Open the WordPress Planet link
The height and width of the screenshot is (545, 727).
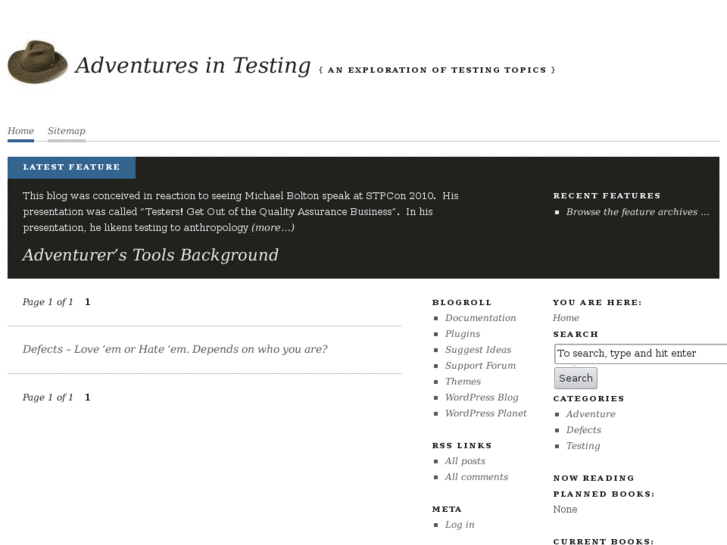[485, 414]
